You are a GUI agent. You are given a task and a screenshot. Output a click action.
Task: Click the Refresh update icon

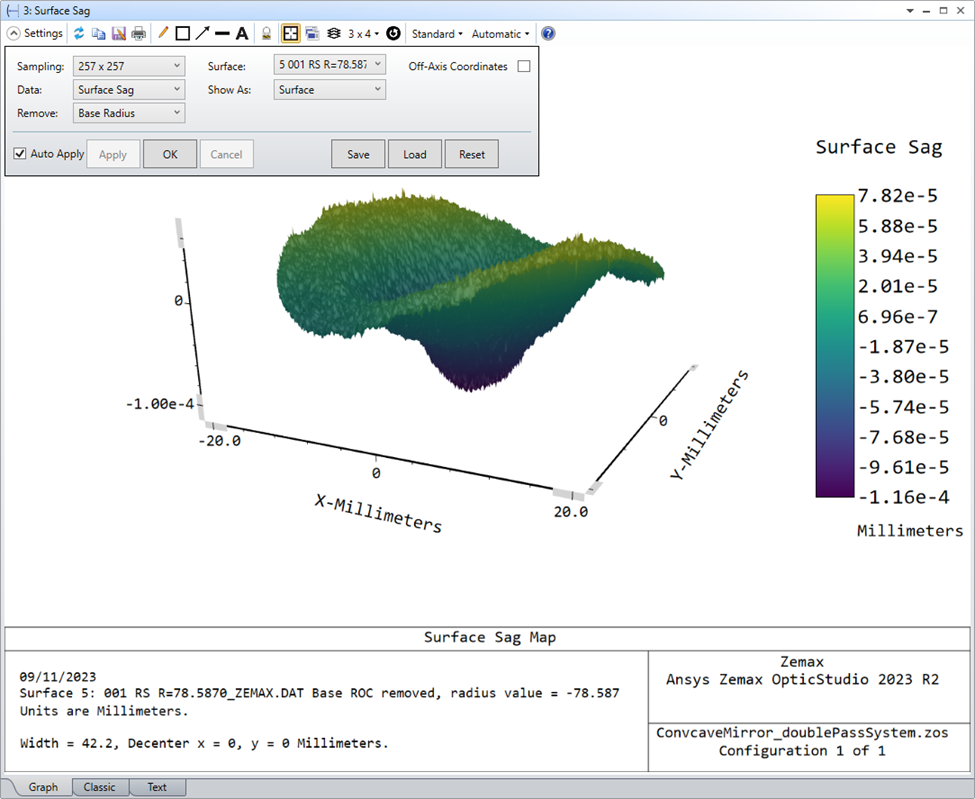(x=78, y=34)
